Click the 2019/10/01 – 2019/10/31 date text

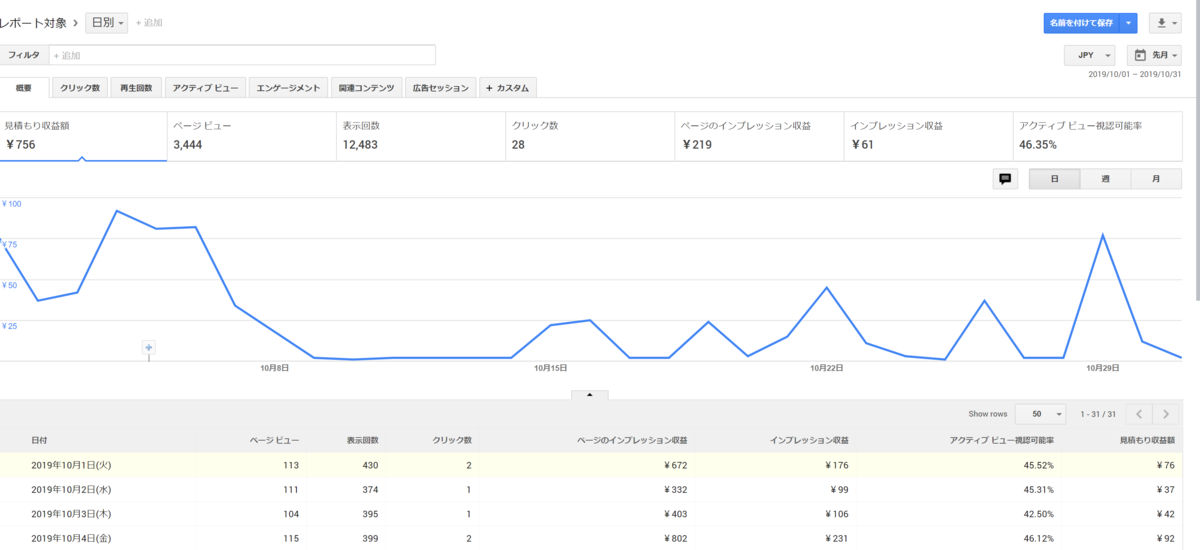point(1135,75)
